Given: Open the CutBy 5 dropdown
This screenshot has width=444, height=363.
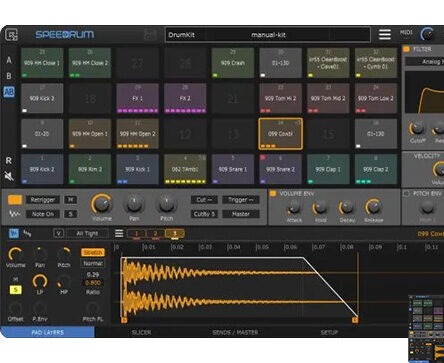Looking at the screenshot, I should pyautogui.click(x=204, y=214).
